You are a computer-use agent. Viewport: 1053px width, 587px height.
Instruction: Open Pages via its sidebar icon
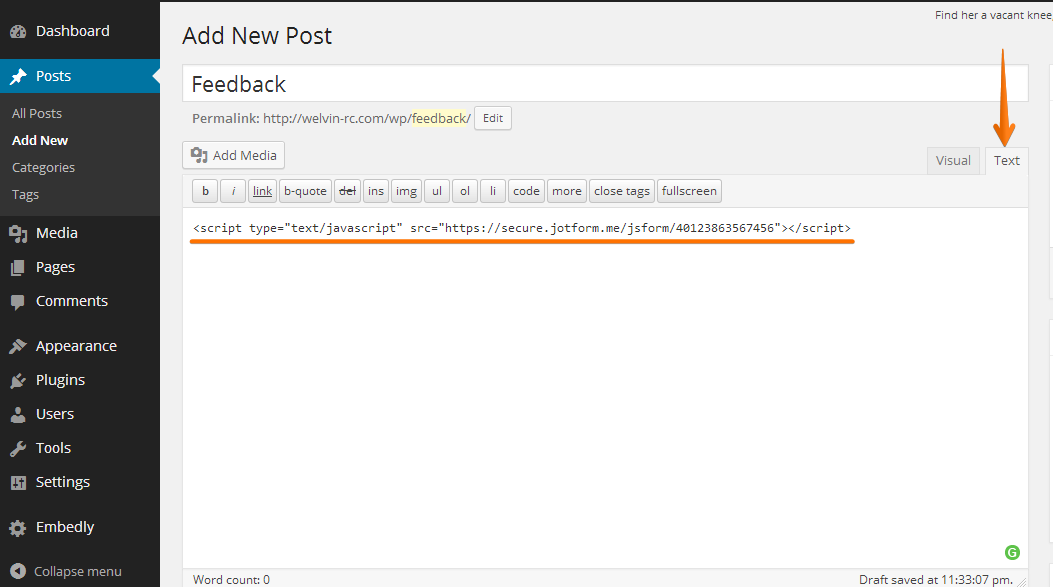18,267
